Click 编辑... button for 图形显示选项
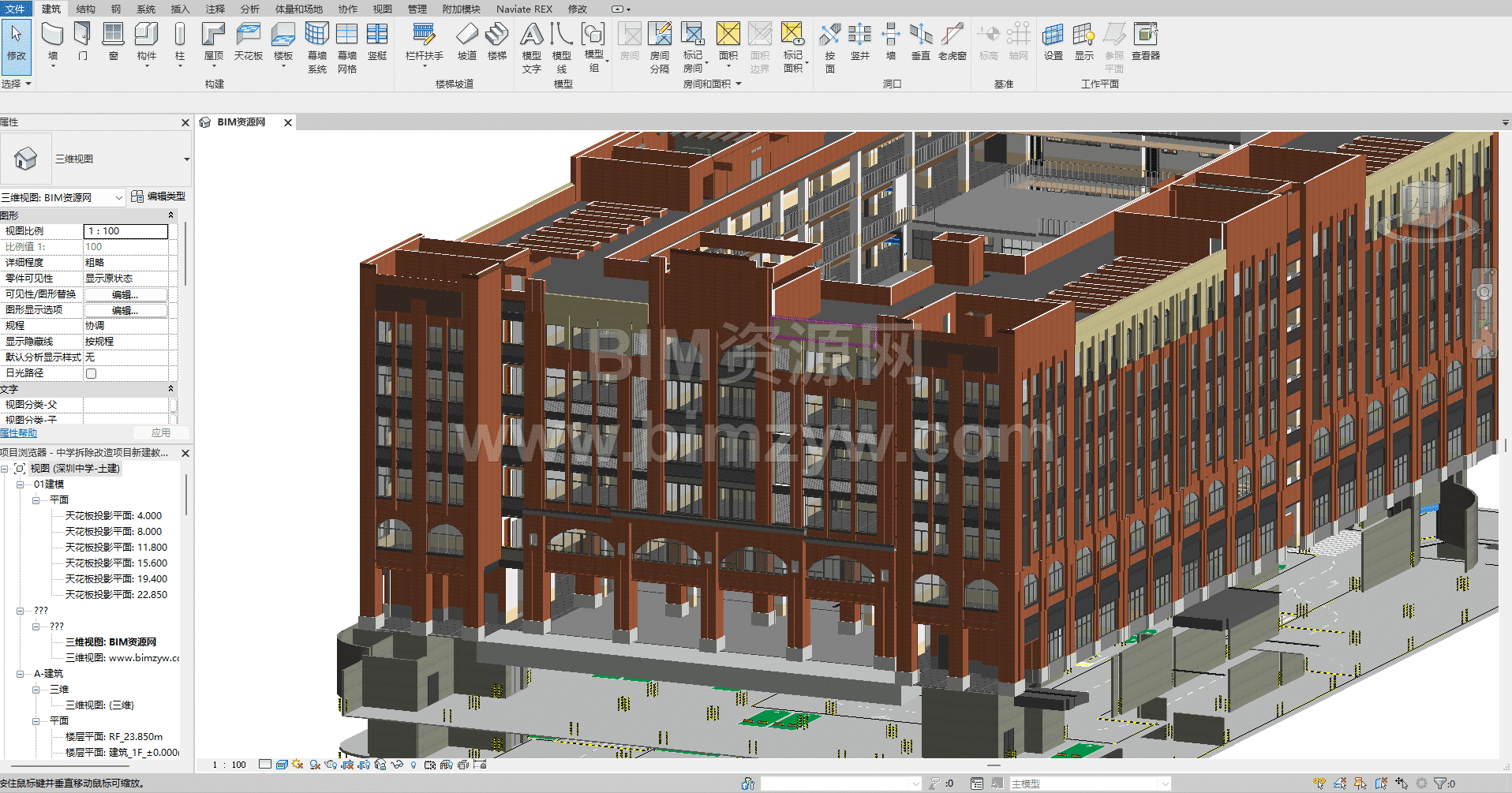The height and width of the screenshot is (793, 1512). click(125, 310)
